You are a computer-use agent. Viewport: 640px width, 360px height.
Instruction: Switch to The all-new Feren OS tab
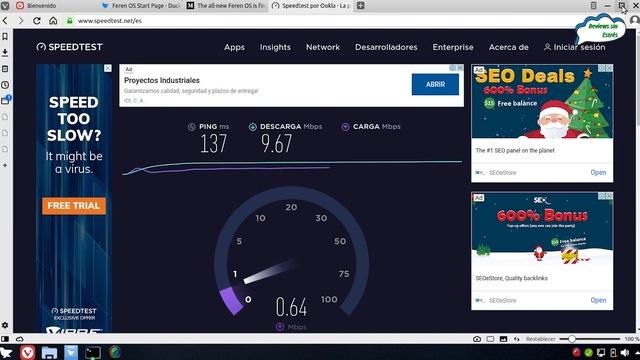[x=226, y=6]
